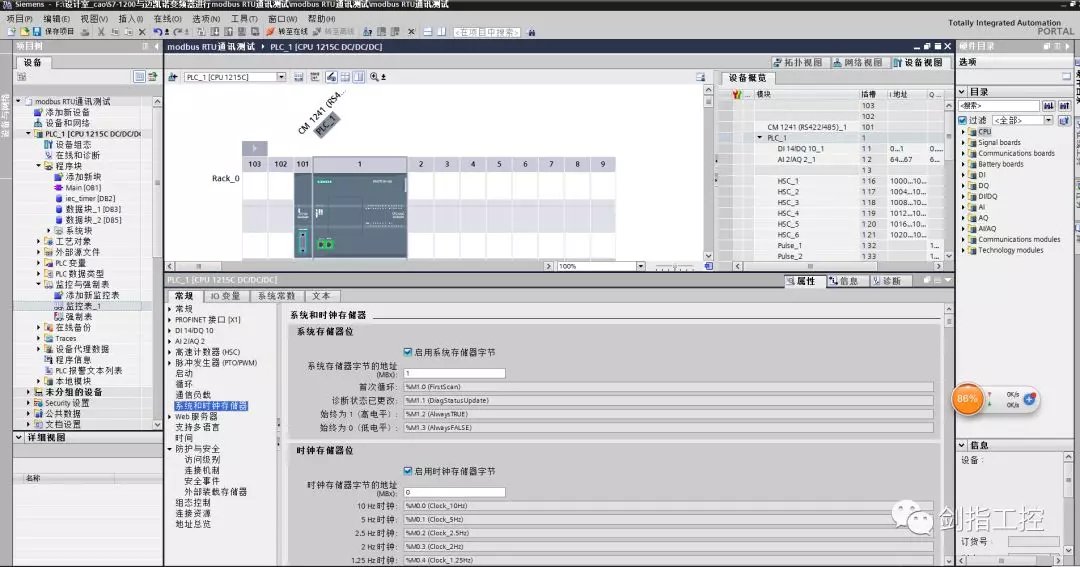
Task: Select 系统和时钟存储器 in properties navigation
Action: (x=211, y=406)
